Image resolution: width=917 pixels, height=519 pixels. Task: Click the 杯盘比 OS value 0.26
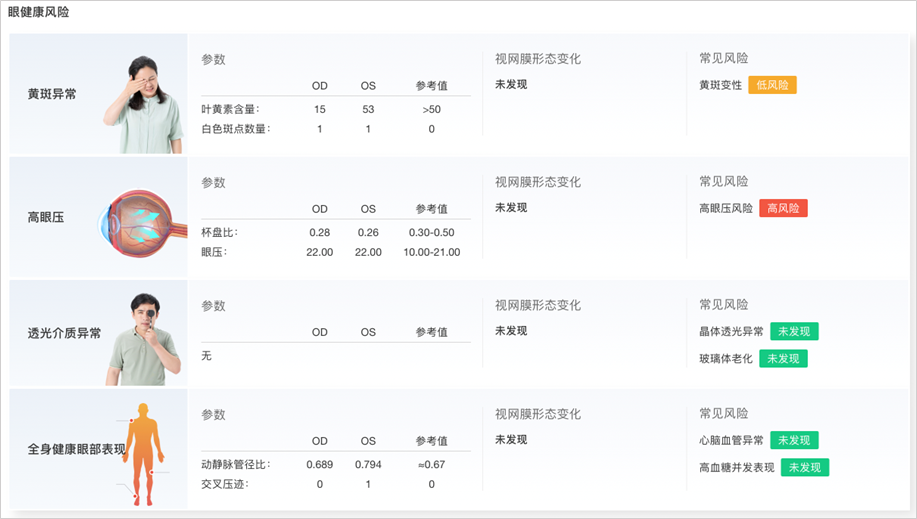(x=368, y=232)
